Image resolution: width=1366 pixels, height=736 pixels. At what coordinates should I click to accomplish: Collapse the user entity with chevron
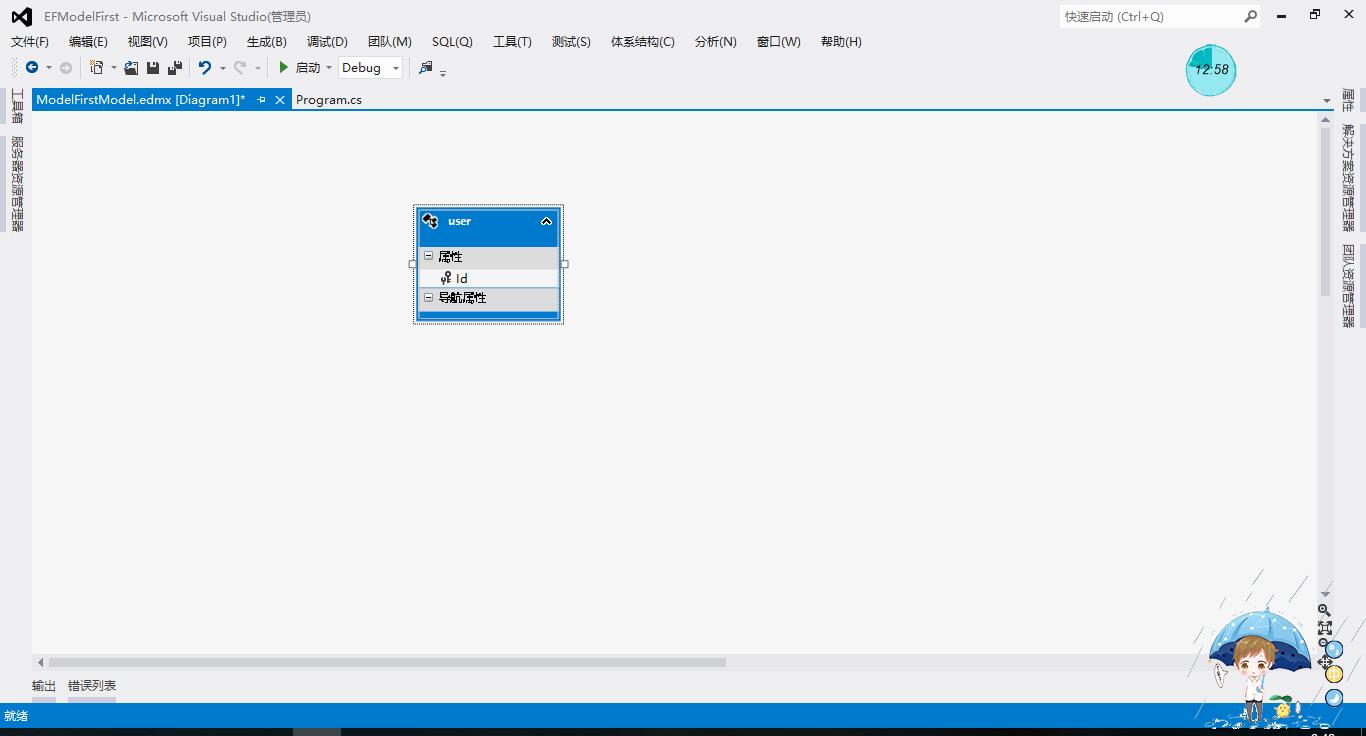(x=546, y=221)
